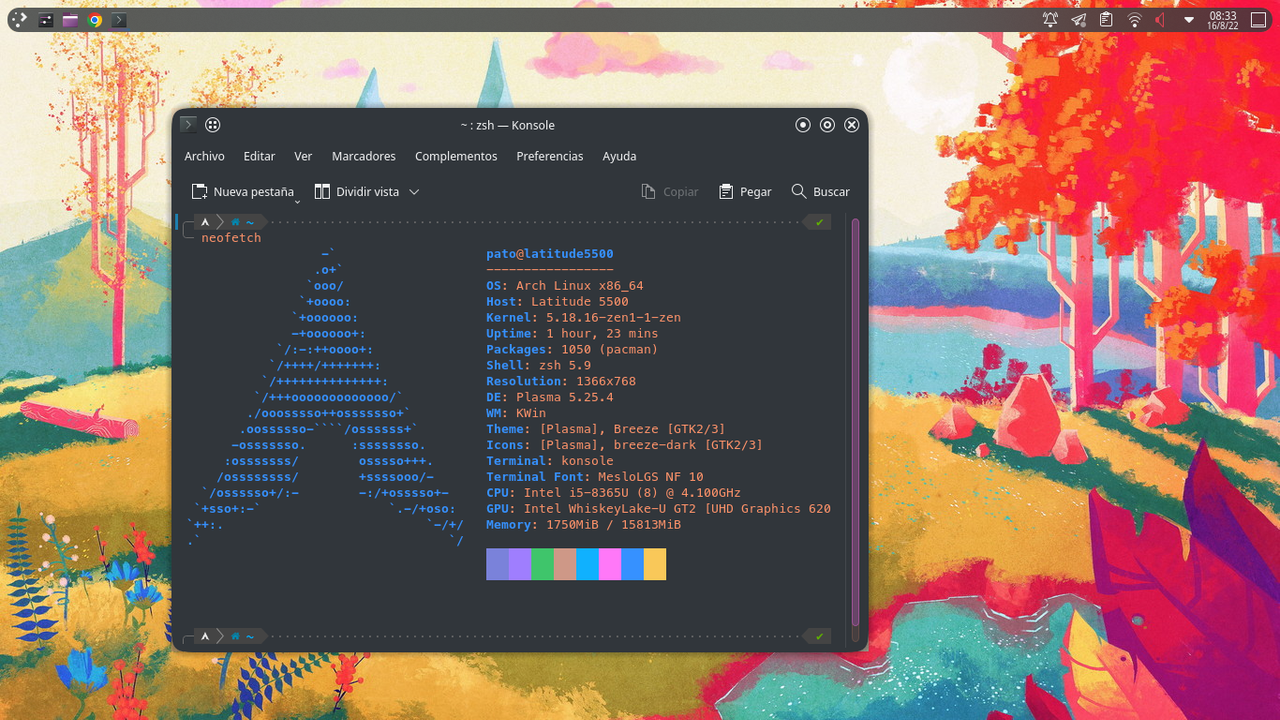1280x720 pixels.
Task: Open the Ver menu
Action: pyautogui.click(x=303, y=156)
